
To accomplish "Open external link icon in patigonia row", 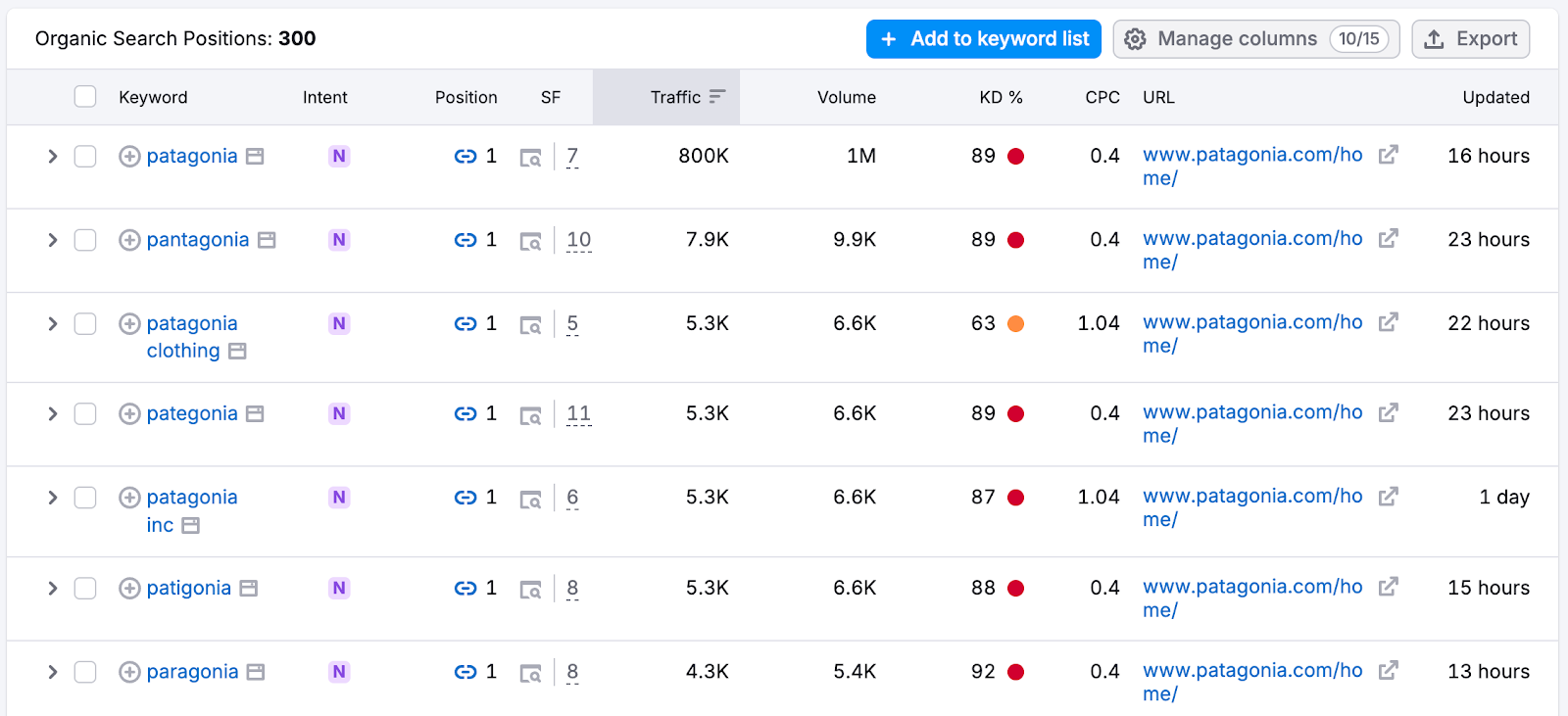I will click(1388, 587).
